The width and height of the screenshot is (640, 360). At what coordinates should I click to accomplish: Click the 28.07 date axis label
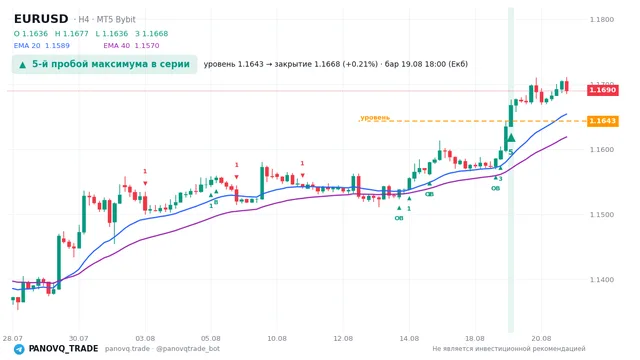pos(12,338)
